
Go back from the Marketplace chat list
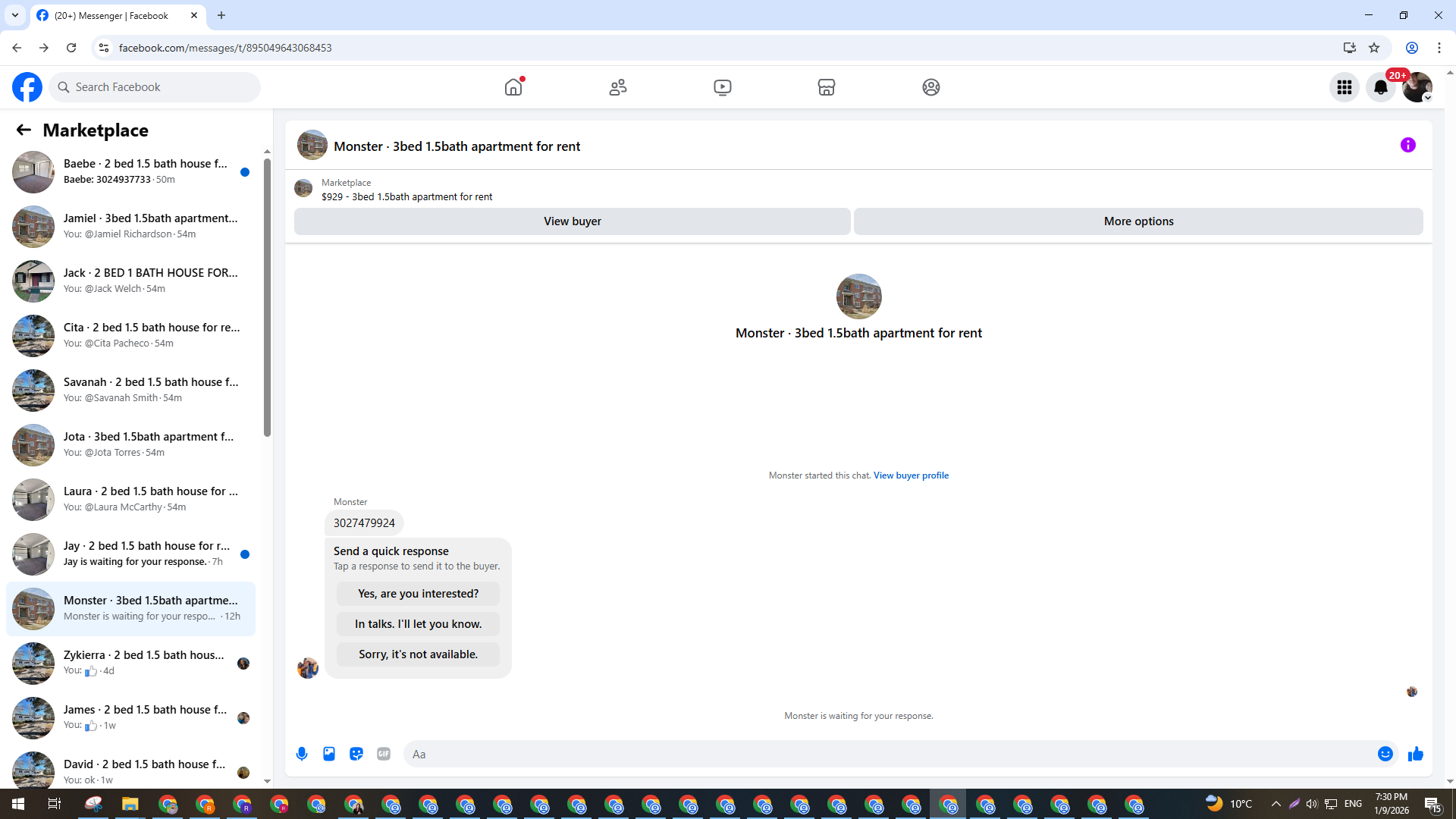pyautogui.click(x=24, y=130)
